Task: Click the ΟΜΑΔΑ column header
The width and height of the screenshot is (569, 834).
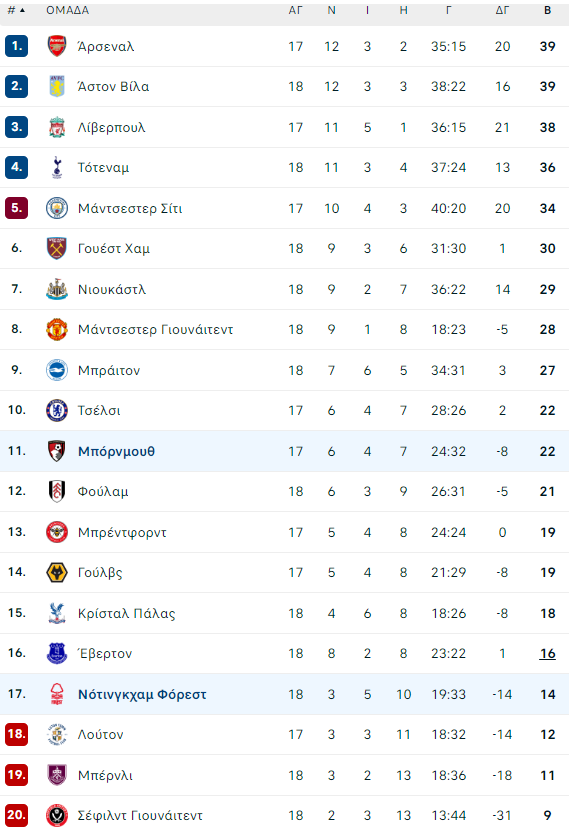Action: 68,10
